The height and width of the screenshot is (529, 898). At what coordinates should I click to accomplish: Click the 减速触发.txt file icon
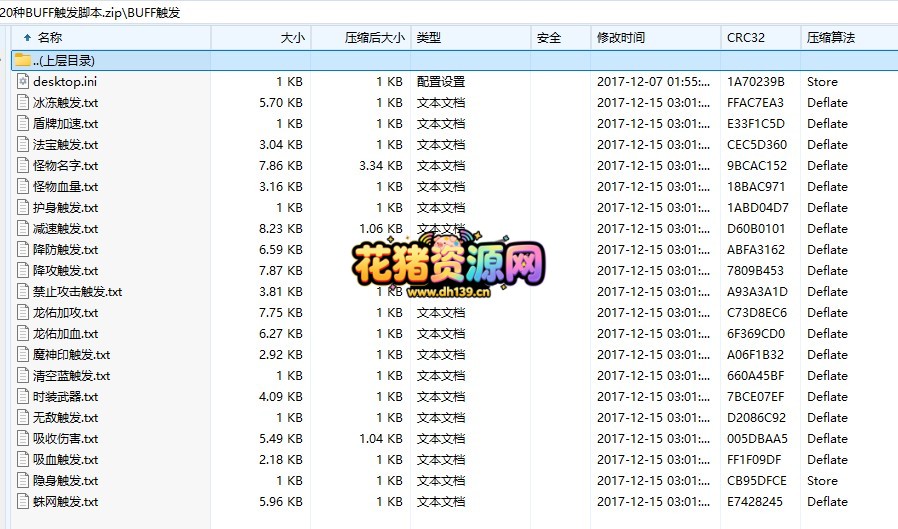click(x=22, y=228)
